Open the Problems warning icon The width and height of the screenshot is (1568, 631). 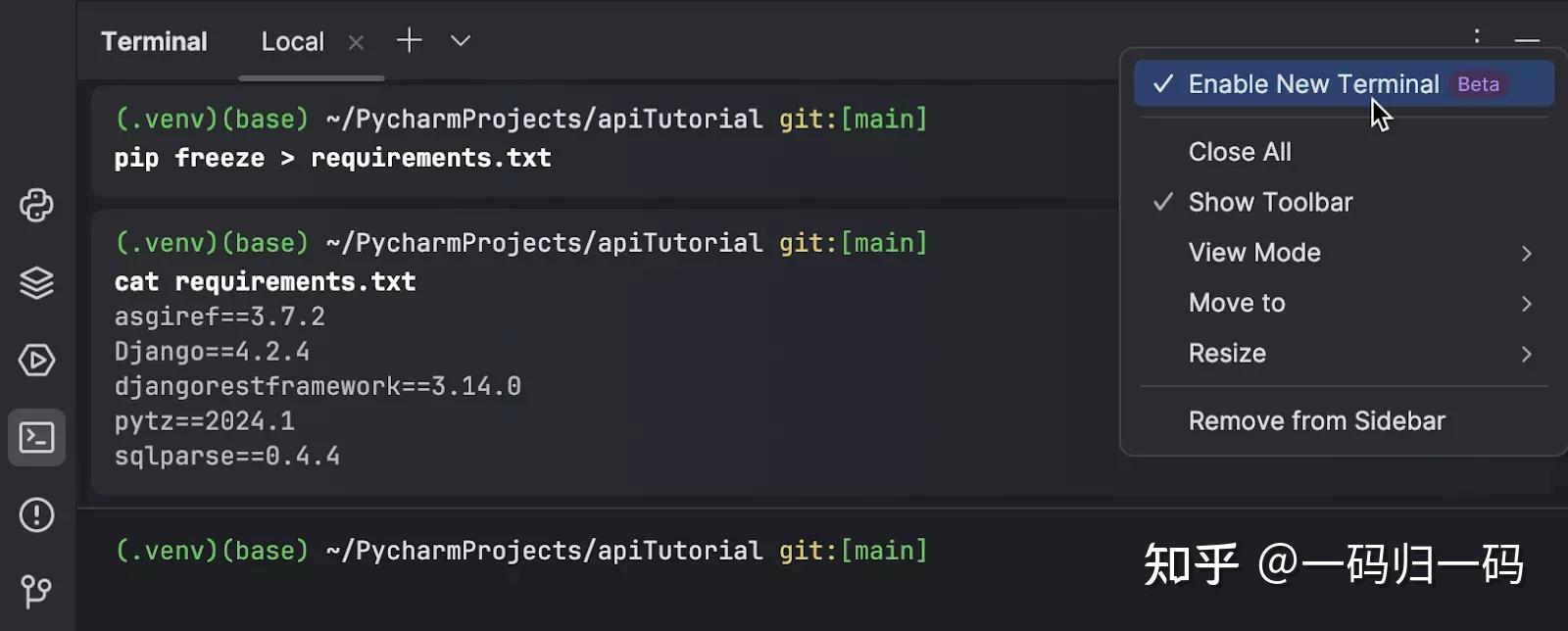[x=36, y=514]
